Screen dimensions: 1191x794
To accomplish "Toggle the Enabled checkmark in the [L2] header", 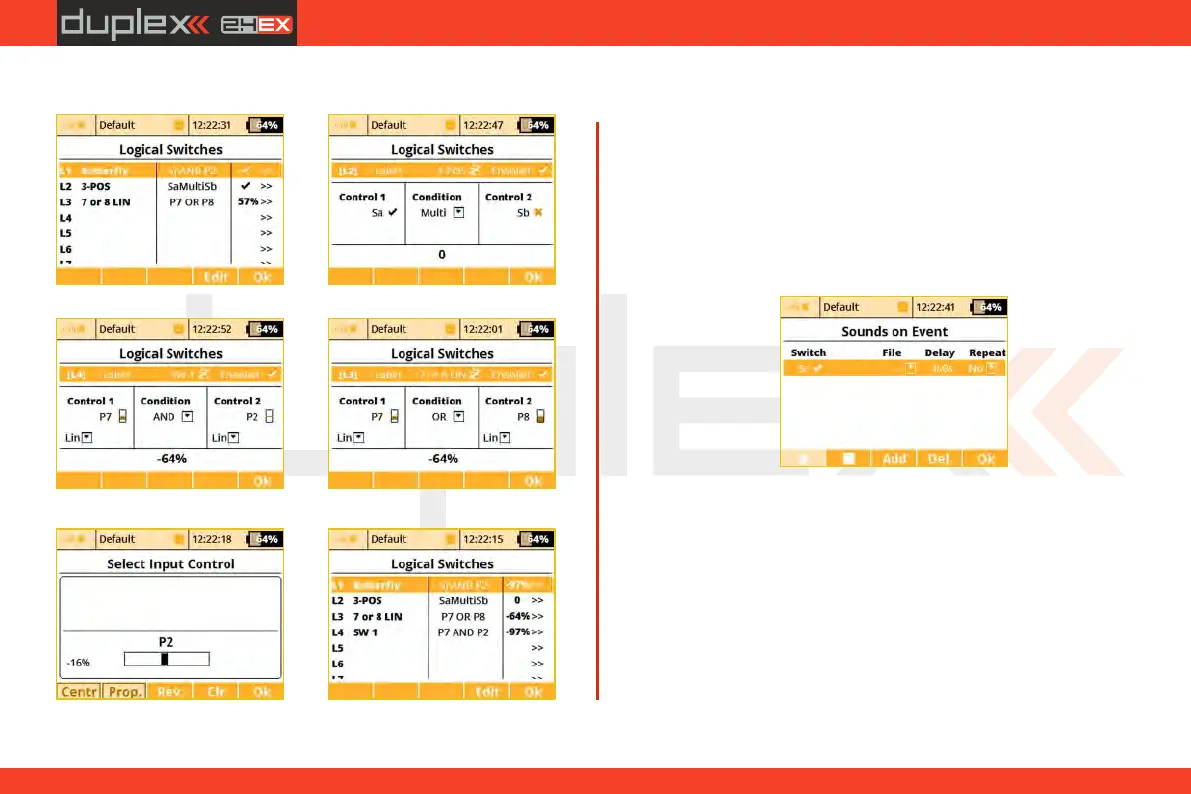I will (543, 171).
